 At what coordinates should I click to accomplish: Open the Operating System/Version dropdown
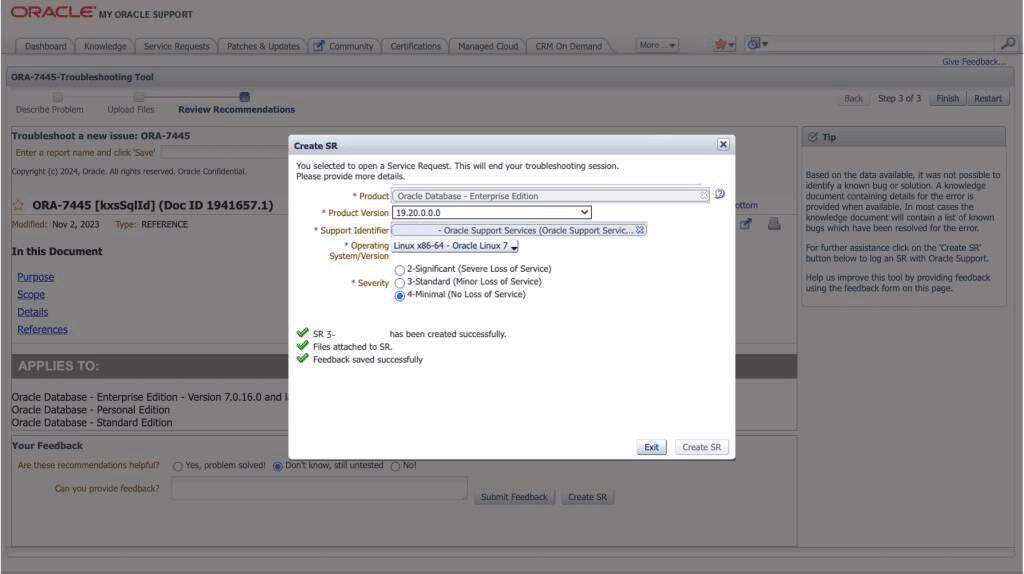tap(455, 246)
